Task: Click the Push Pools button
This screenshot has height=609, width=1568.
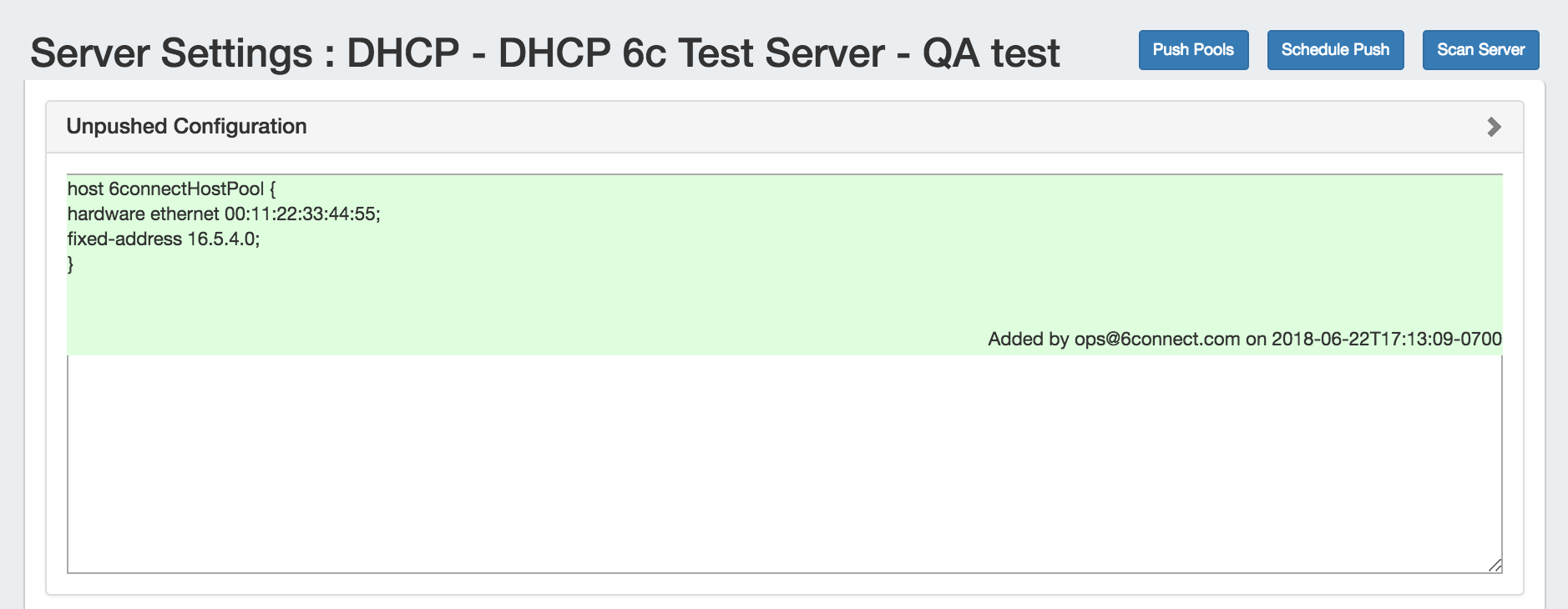Action: (1193, 50)
